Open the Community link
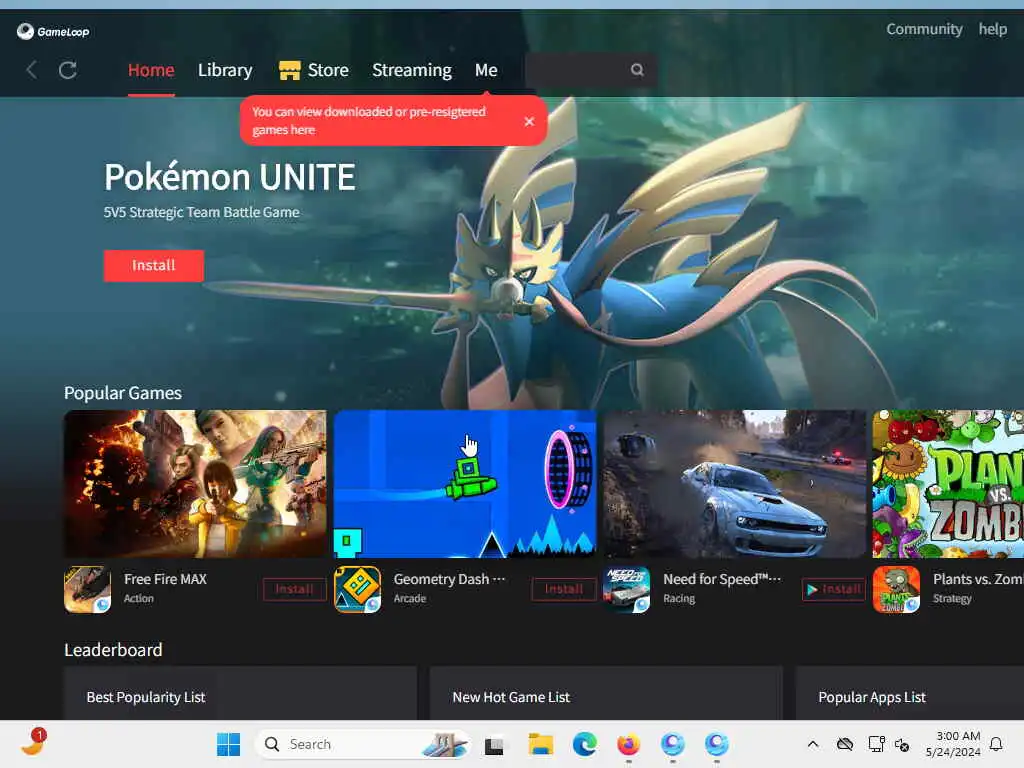Image resolution: width=1024 pixels, height=768 pixels. click(924, 29)
